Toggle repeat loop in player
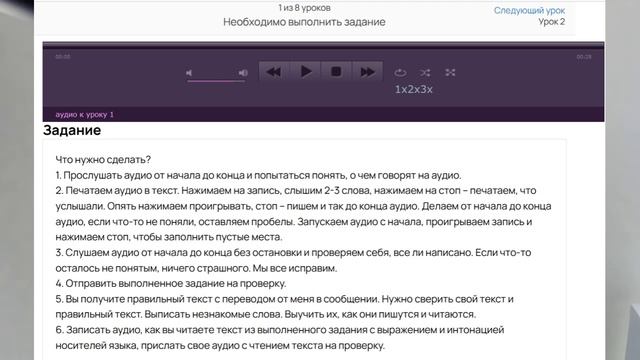Screen dimensions: 640x360 pyautogui.click(x=400, y=73)
